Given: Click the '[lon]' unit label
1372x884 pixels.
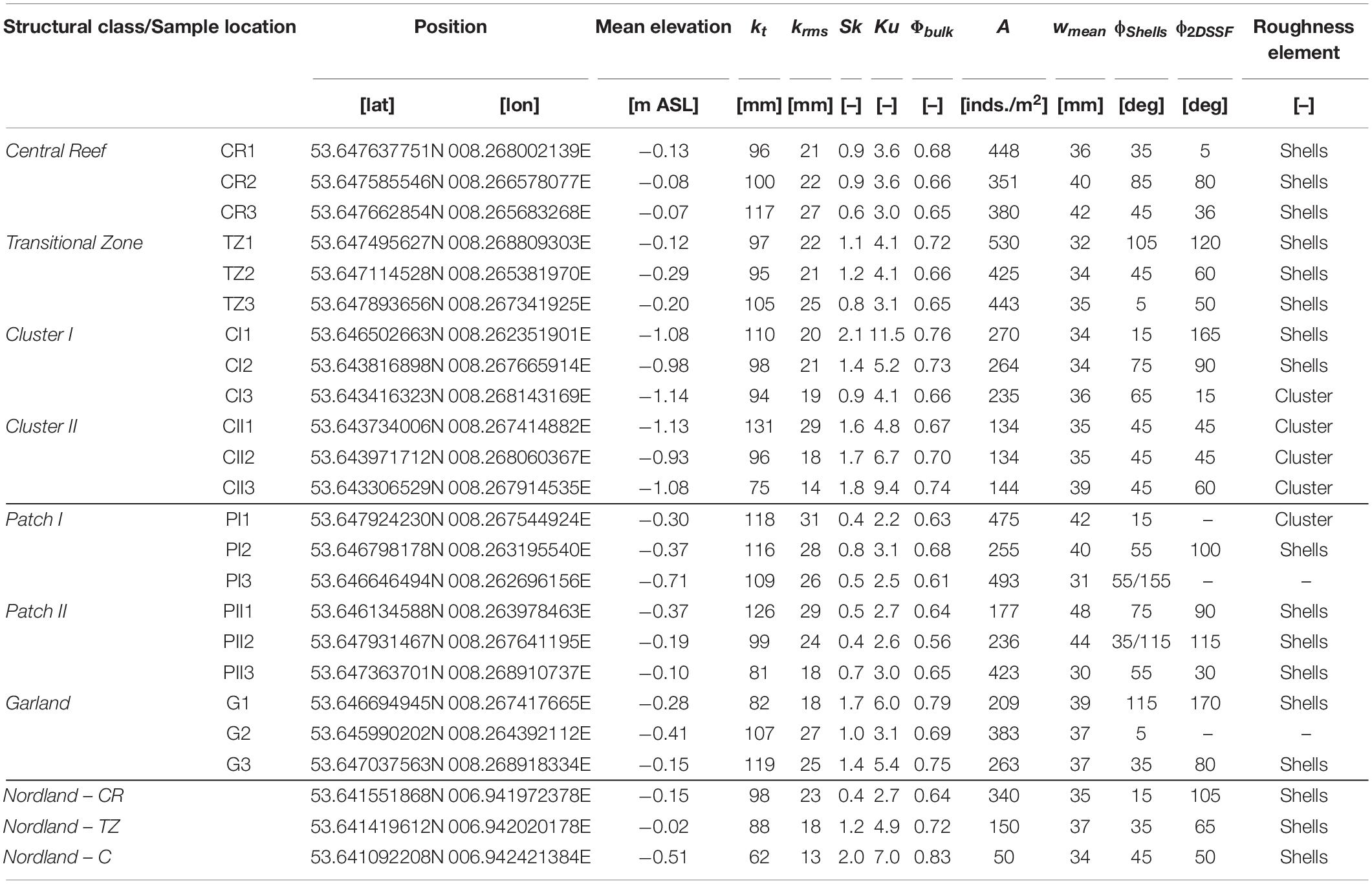Looking at the screenshot, I should pos(519,105).
